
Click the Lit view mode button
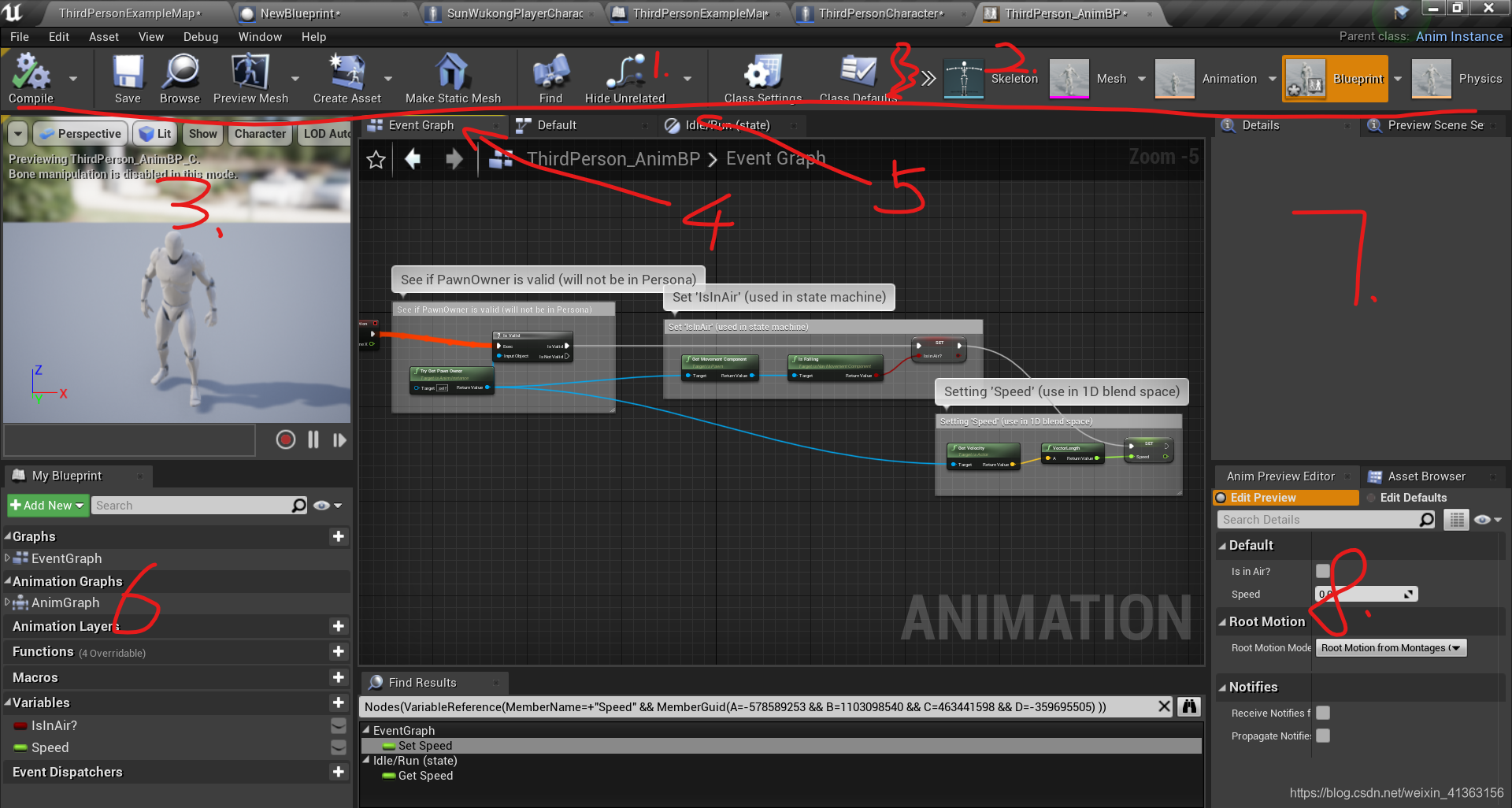tap(155, 134)
